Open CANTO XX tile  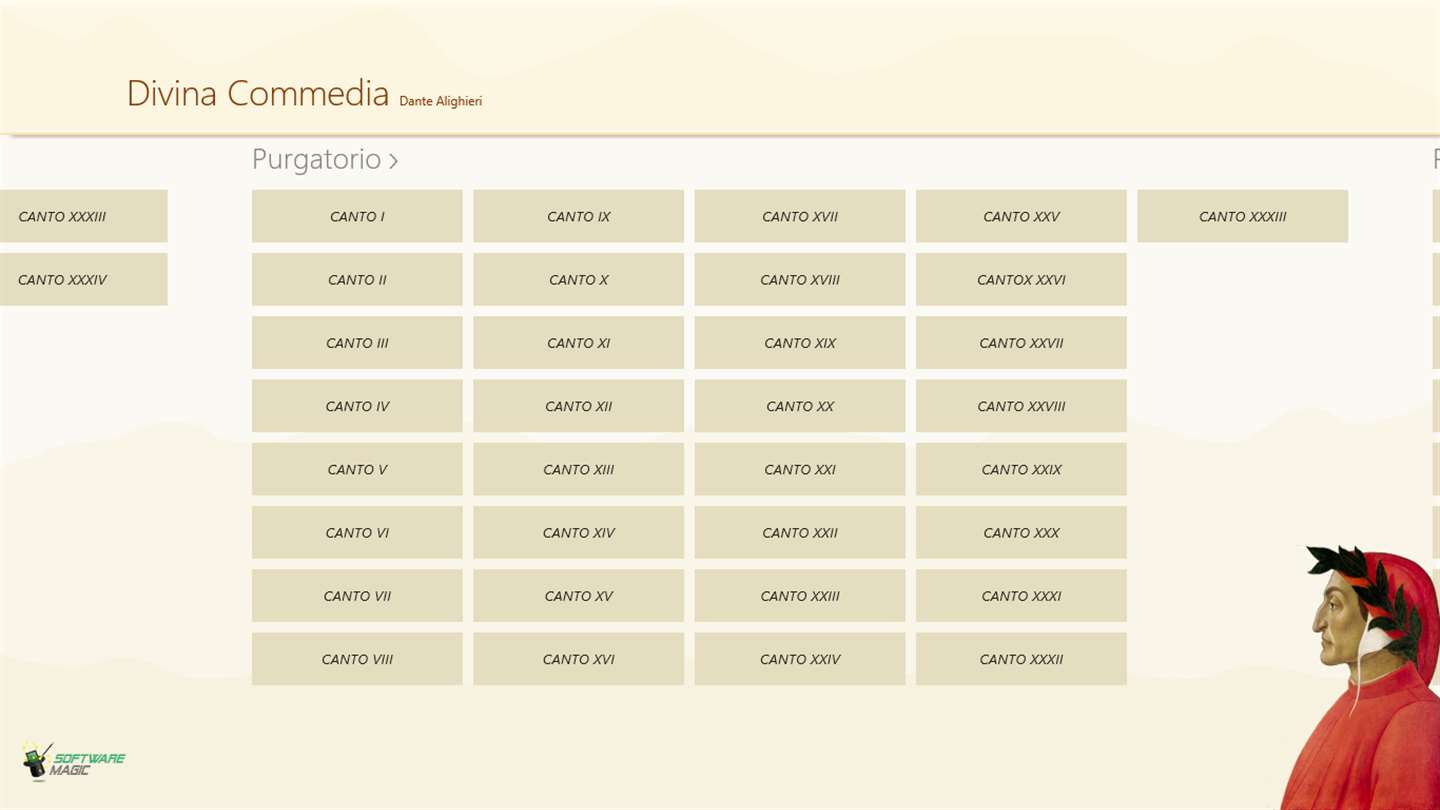coord(800,406)
